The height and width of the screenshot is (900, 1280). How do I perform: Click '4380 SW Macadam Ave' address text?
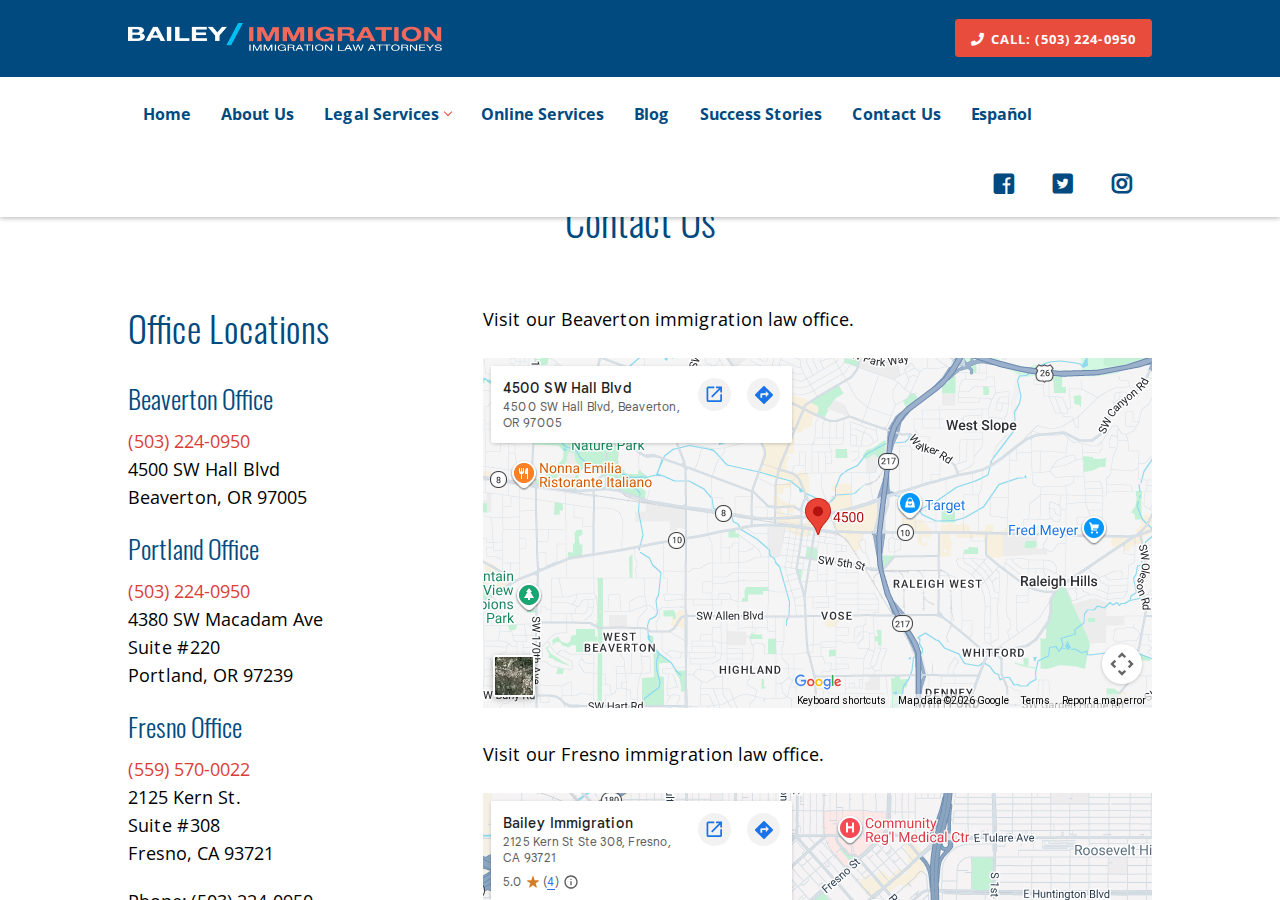226,619
